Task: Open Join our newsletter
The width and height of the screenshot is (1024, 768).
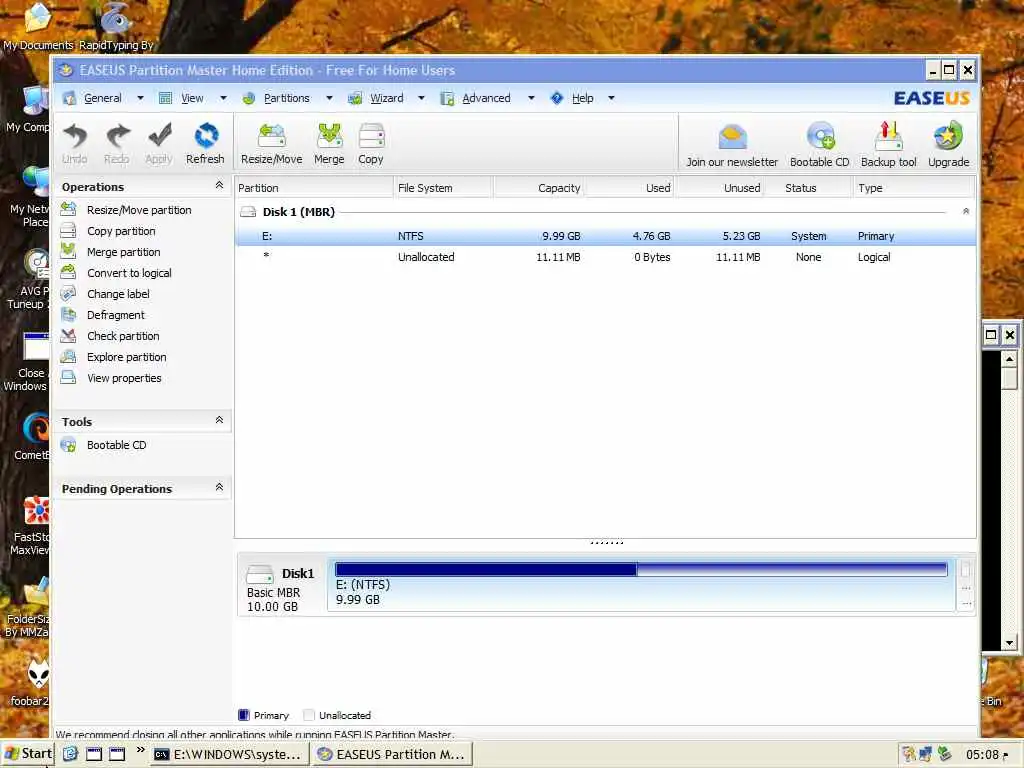Action: tap(732, 145)
